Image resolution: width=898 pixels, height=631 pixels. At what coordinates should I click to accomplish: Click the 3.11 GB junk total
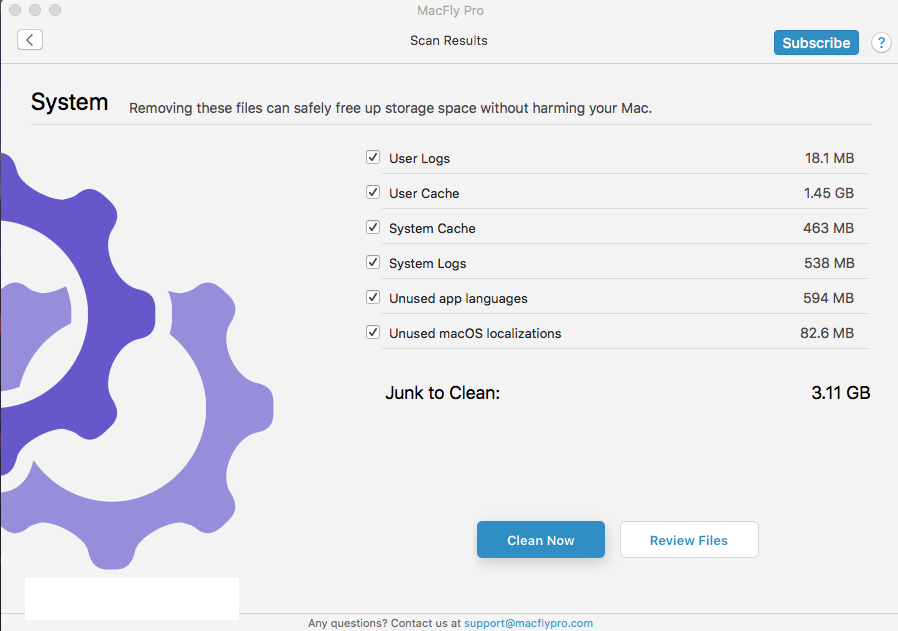click(x=841, y=393)
